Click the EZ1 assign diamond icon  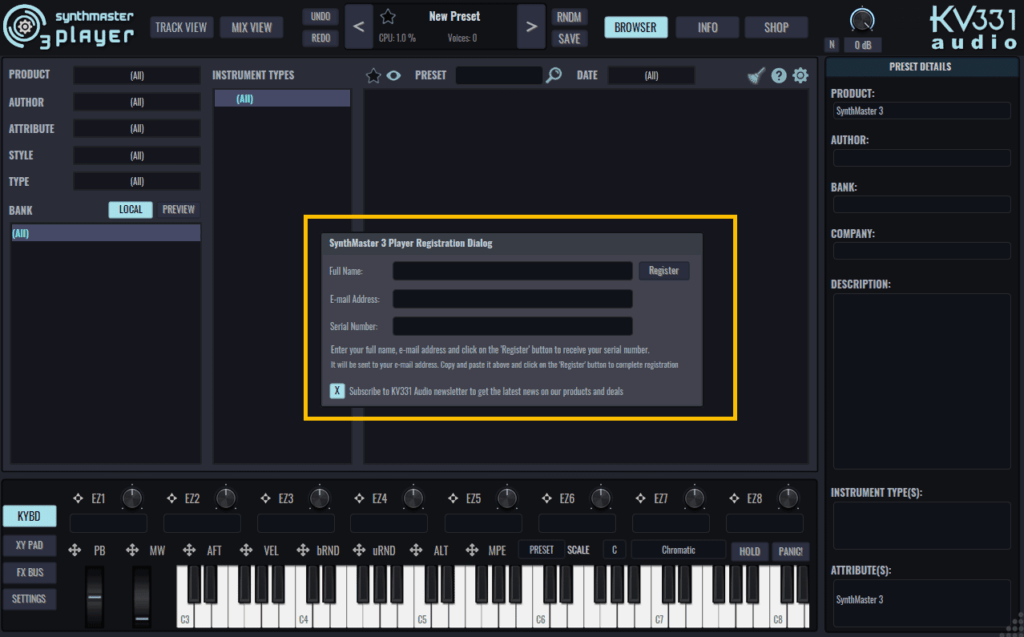coord(78,498)
